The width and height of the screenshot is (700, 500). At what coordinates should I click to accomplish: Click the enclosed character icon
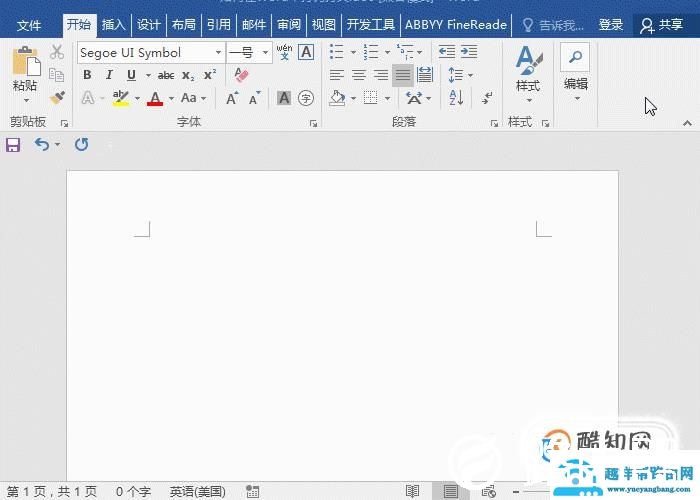coord(306,98)
